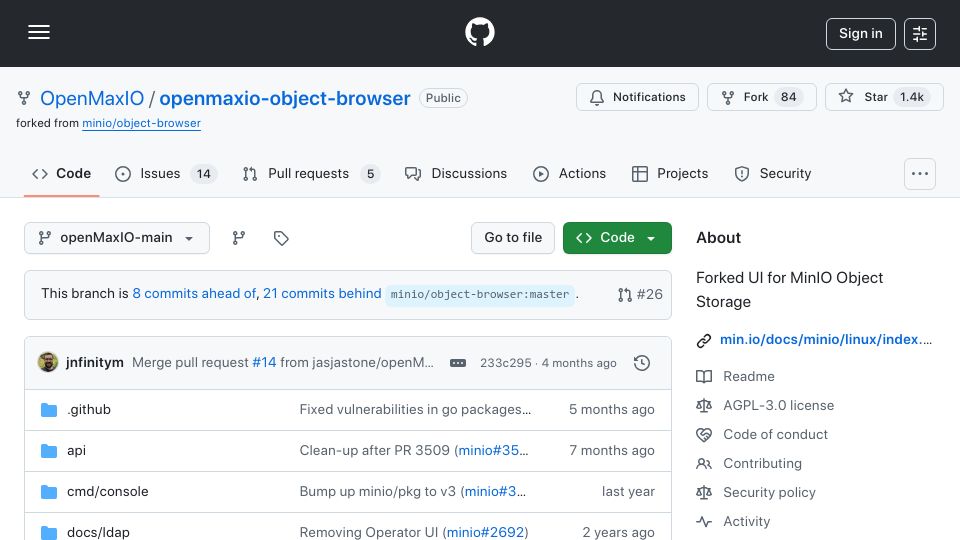Click the jnfinitym avatar

click(x=48, y=362)
